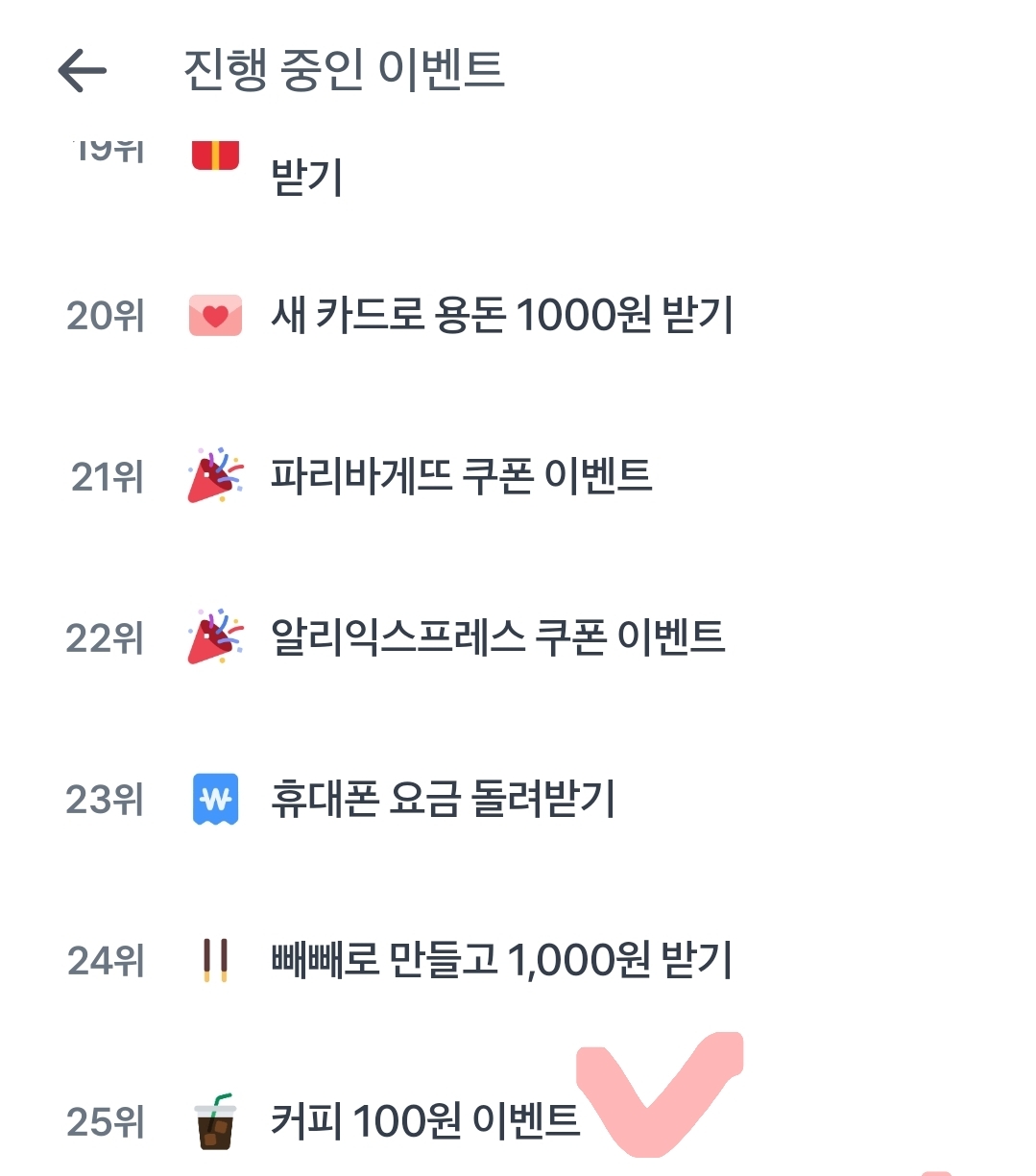
Task: Open 새 카드로 용돈 1000원 받기 event
Action: point(502,316)
